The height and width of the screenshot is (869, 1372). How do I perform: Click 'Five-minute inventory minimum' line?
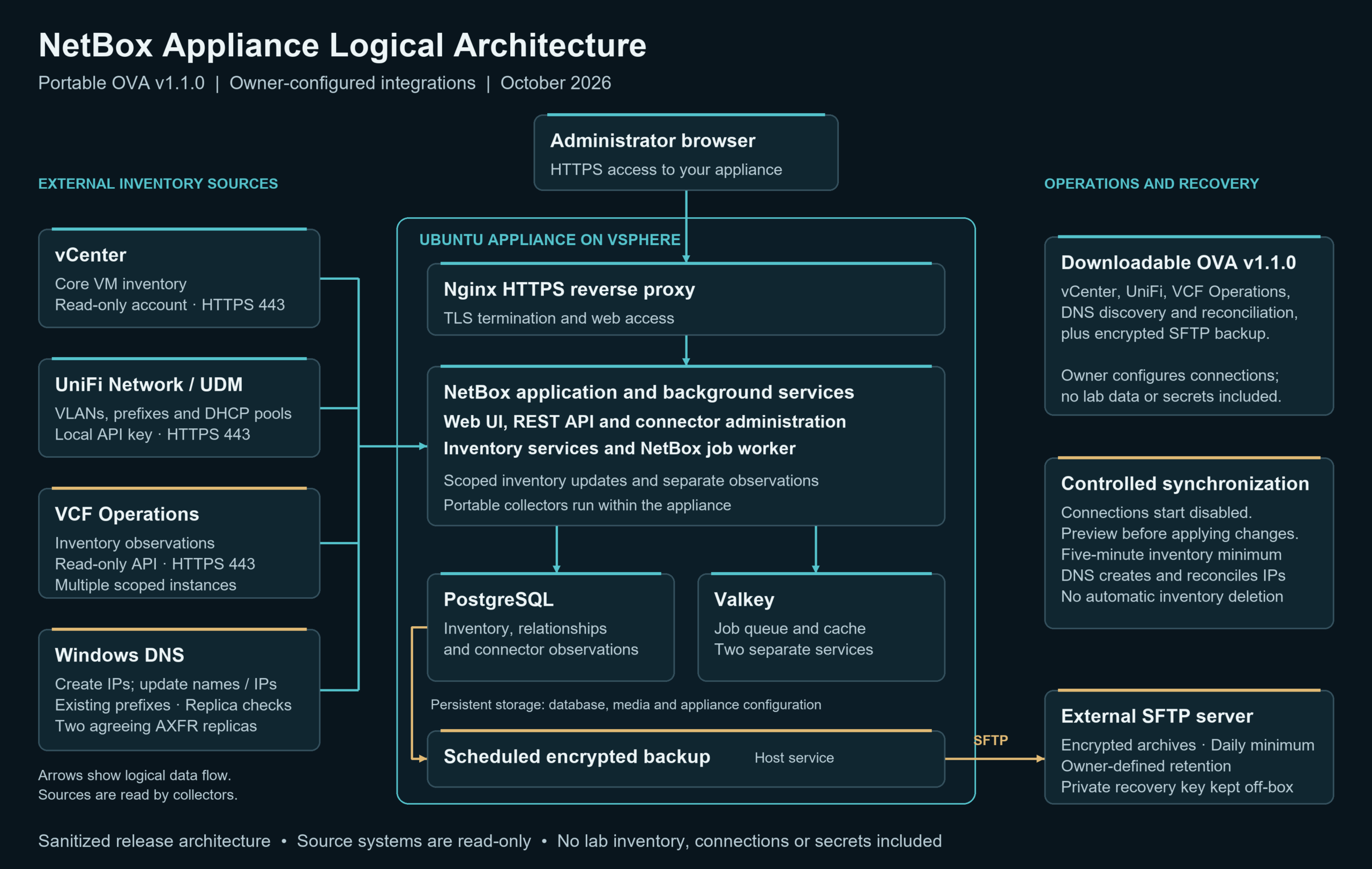[x=1171, y=554]
